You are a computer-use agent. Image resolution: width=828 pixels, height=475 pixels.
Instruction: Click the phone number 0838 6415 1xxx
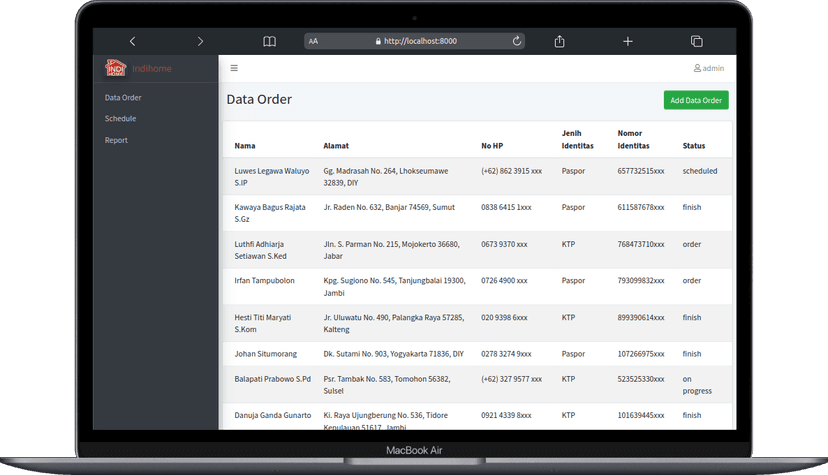click(506, 207)
